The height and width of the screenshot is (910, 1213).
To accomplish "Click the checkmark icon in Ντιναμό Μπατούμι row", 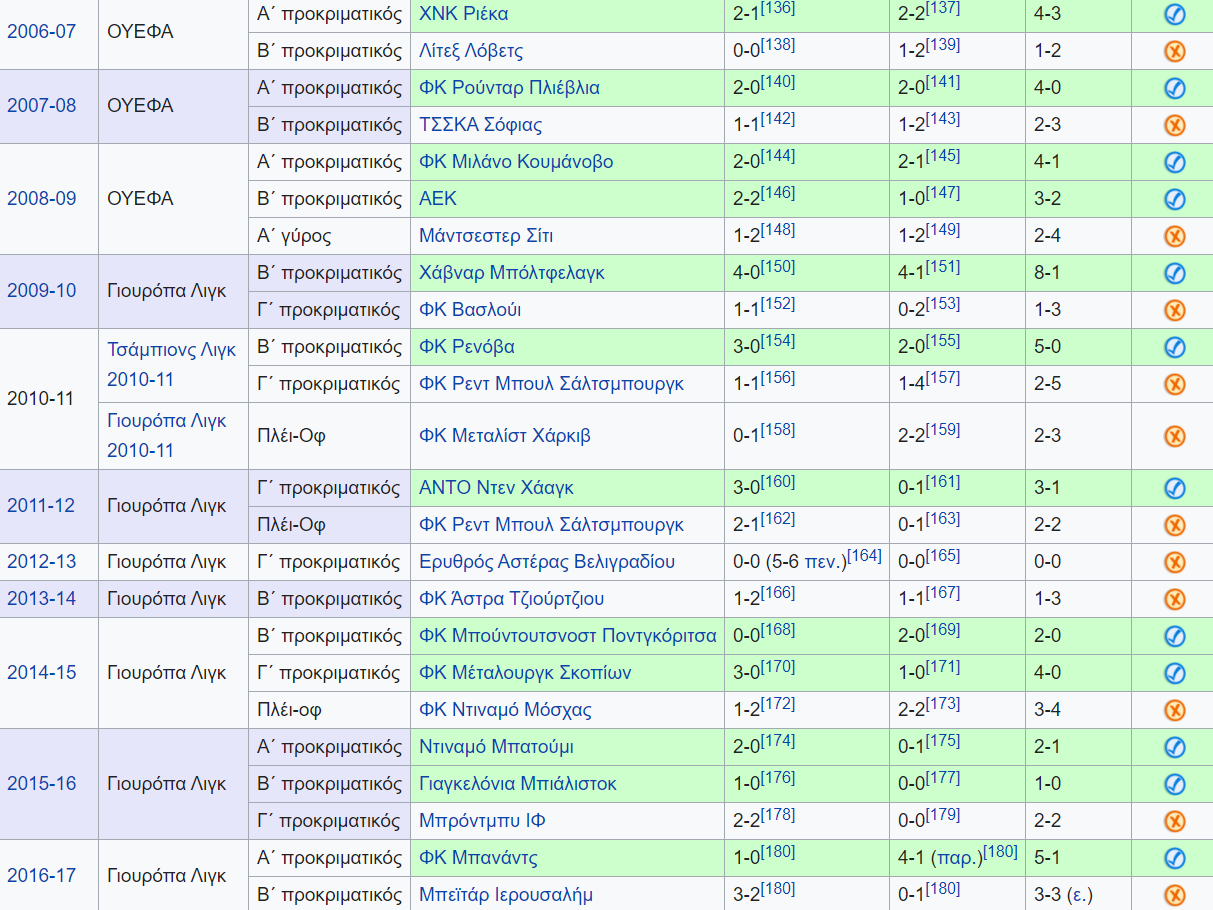I will [1175, 747].
